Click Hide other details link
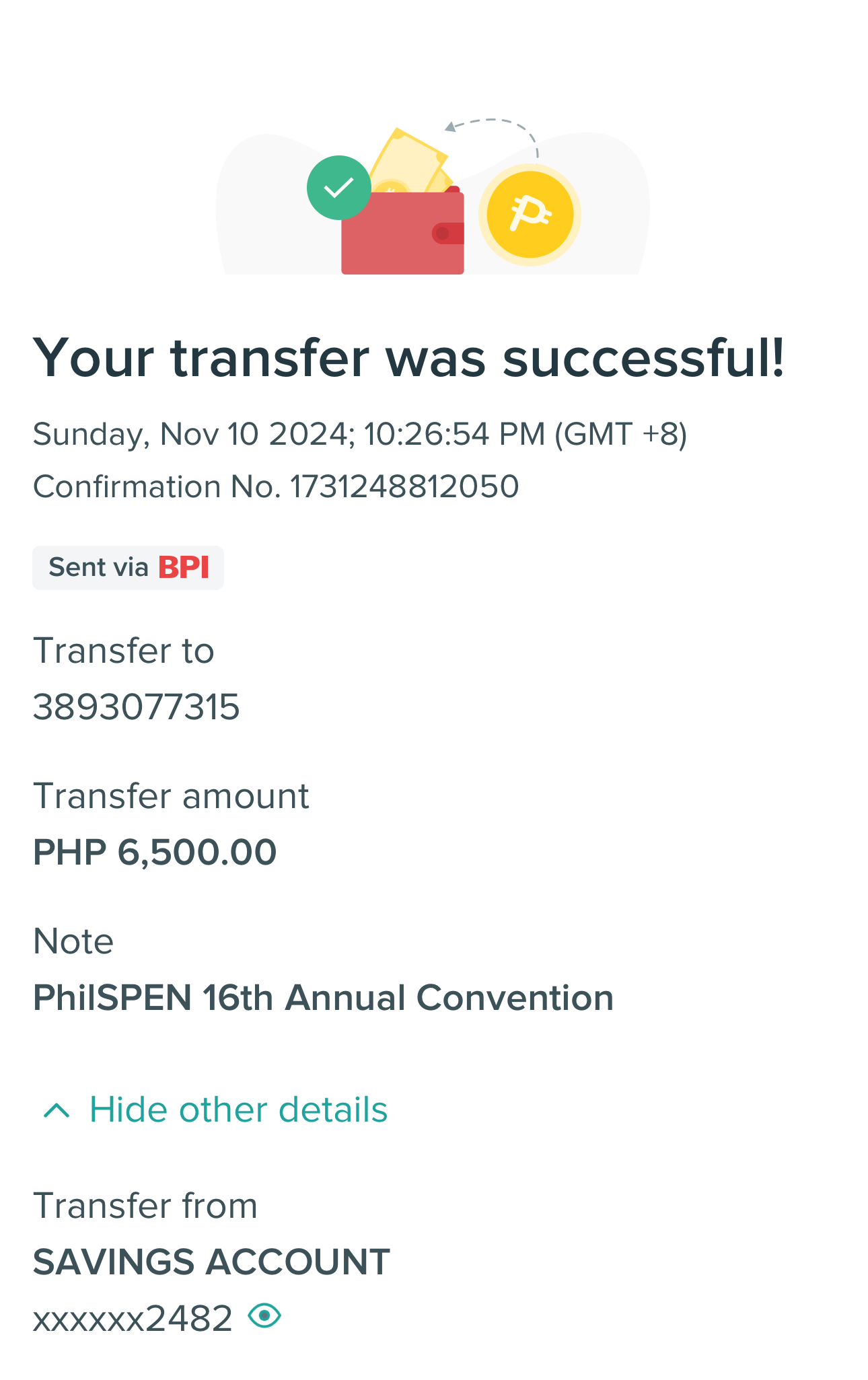Viewport: 868px width, 1380px height. pos(238,1110)
